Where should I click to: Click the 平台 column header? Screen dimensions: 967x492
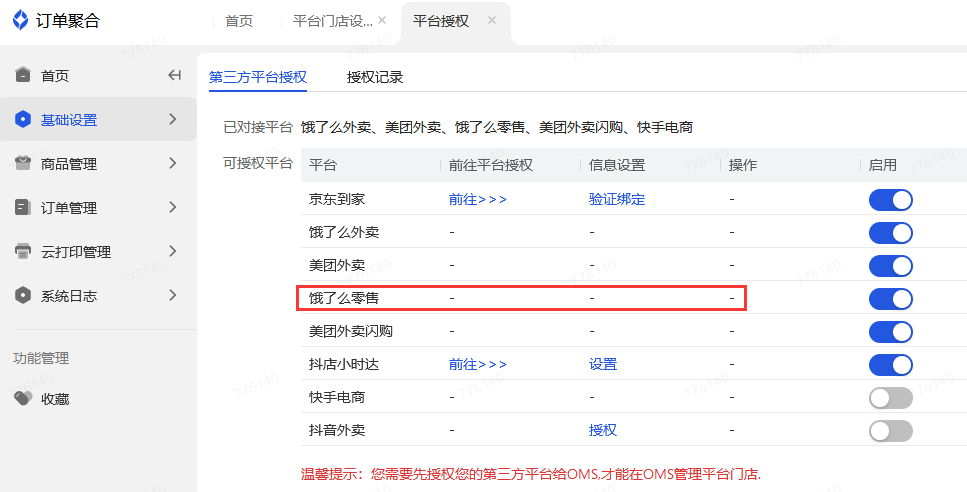[x=323, y=165]
